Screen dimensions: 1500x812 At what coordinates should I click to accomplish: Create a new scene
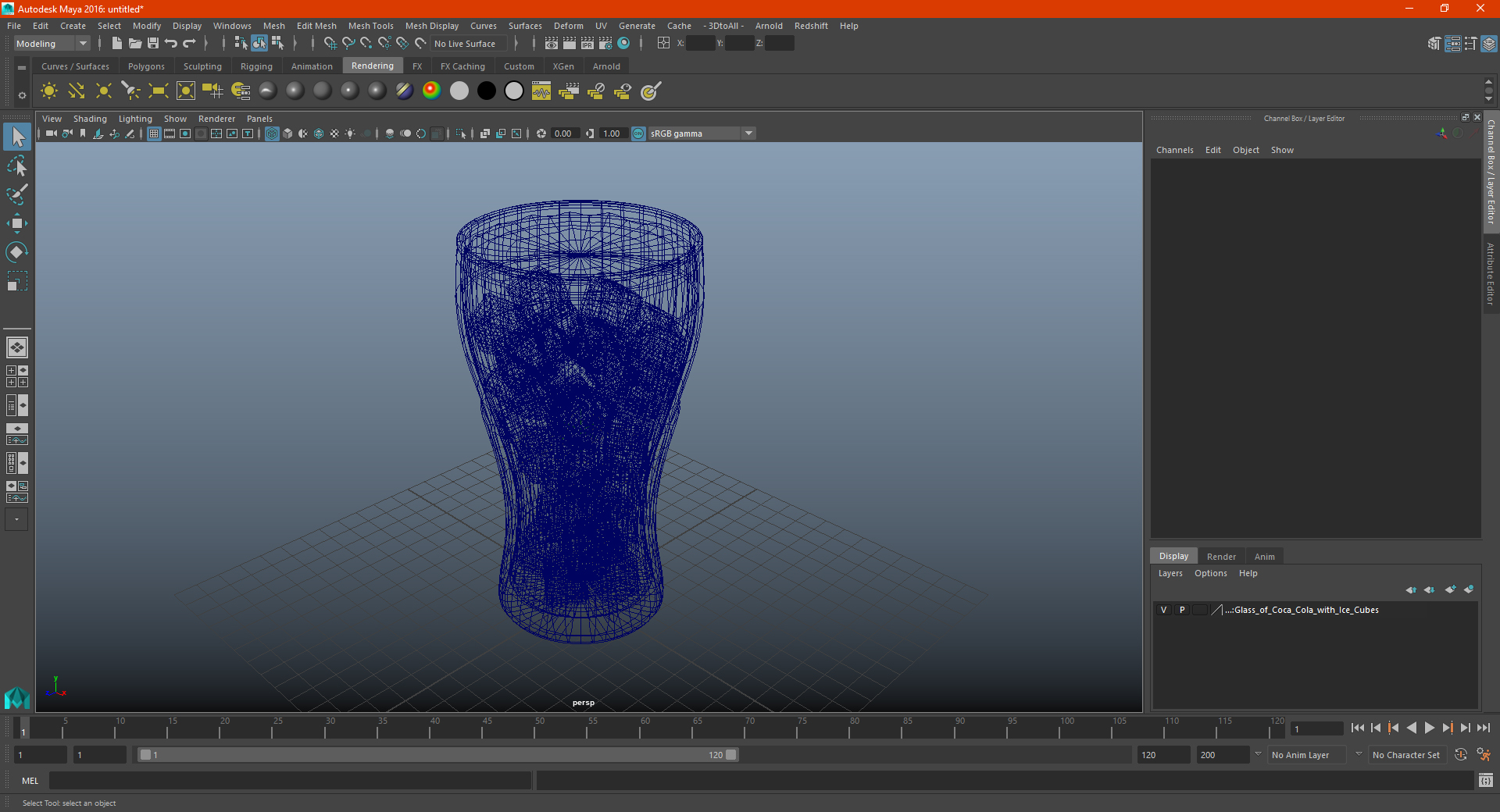tap(116, 44)
